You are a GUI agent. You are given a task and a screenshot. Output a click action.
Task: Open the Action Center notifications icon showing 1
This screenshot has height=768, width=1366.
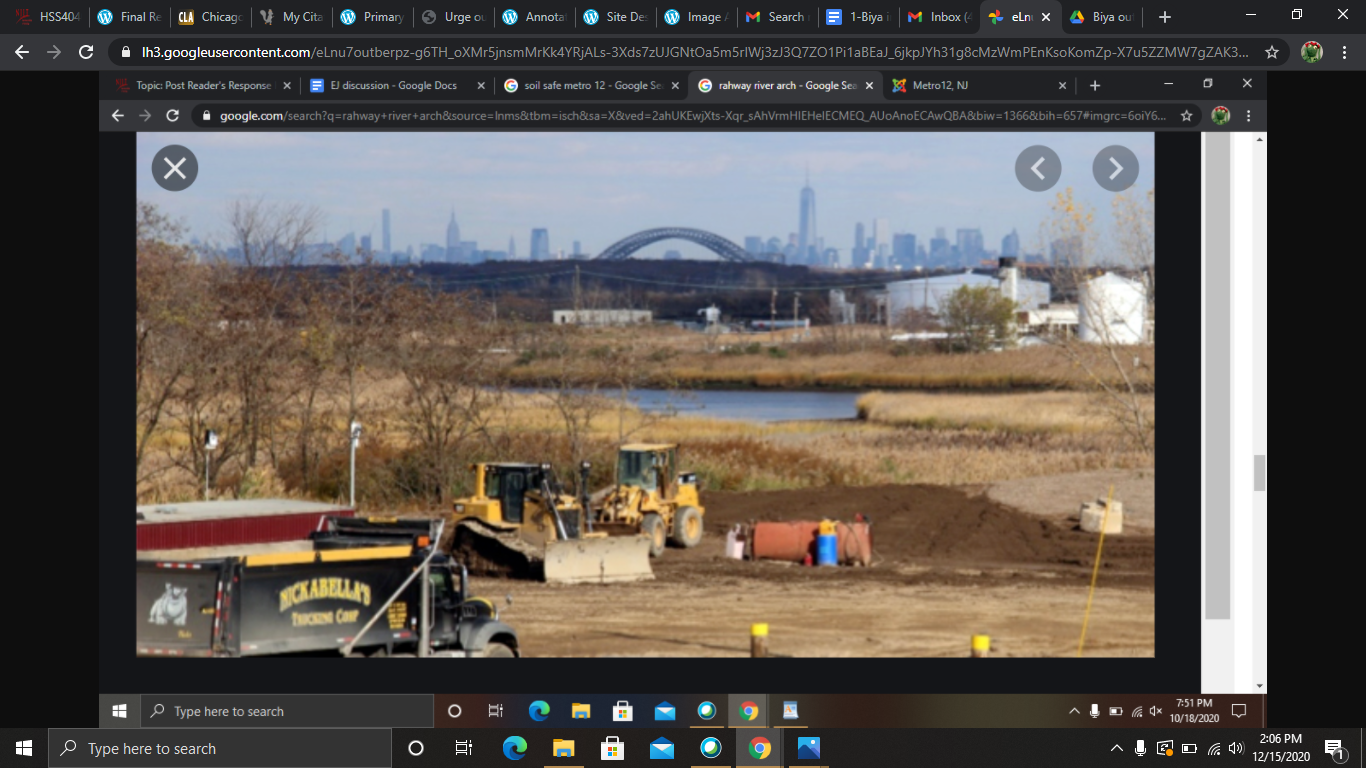(1334, 748)
